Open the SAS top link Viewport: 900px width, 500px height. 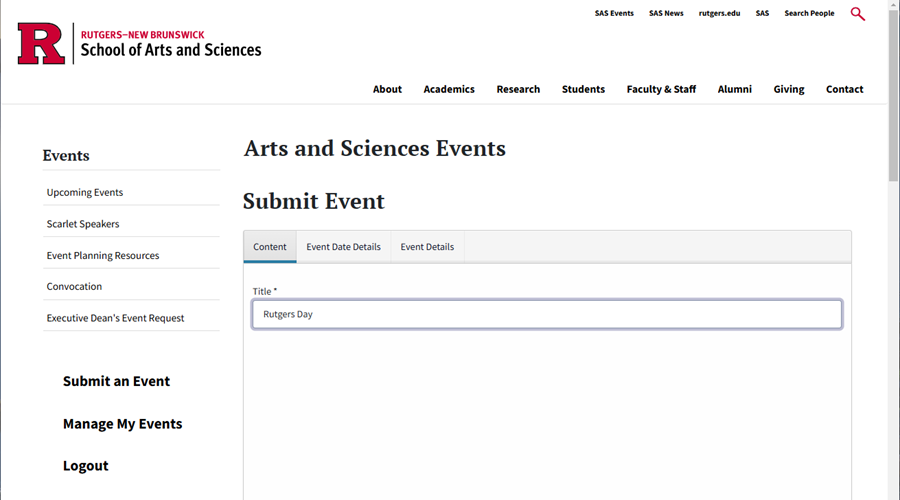click(762, 13)
